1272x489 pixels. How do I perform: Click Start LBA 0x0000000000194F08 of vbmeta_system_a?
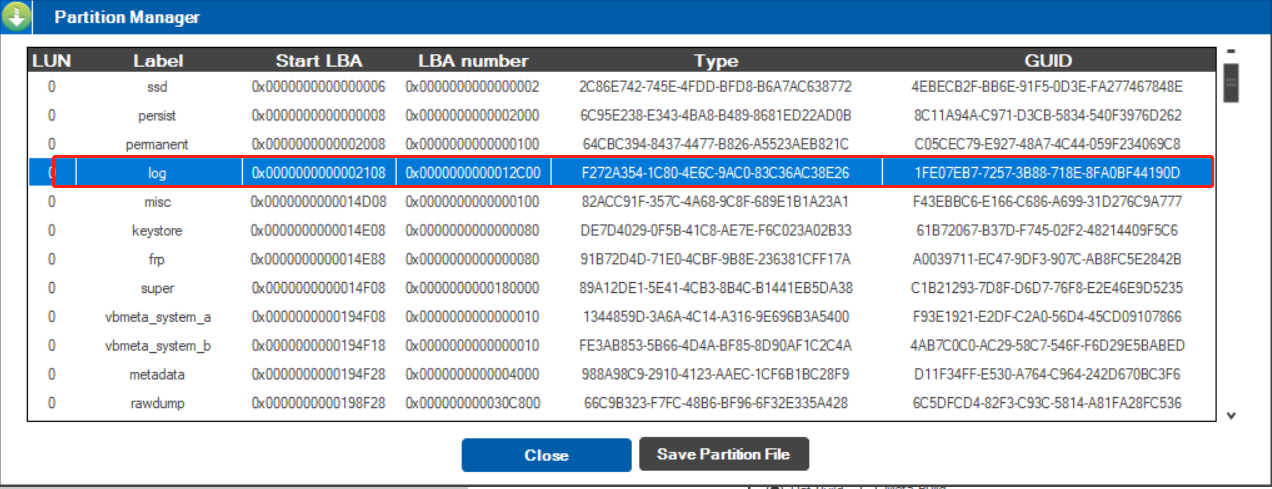[319, 318]
